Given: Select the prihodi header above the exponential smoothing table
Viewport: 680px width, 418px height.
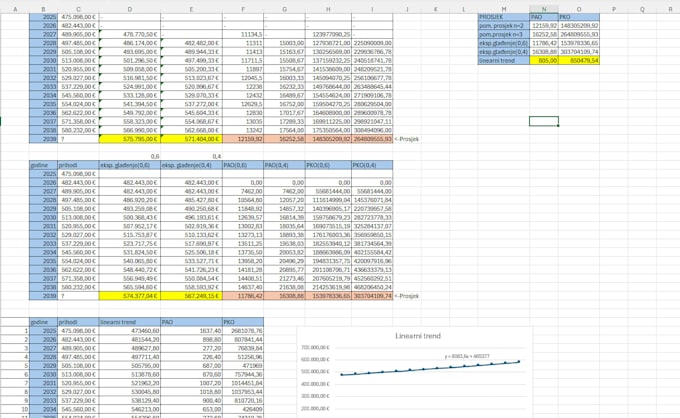Looking at the screenshot, I should 78,165.
